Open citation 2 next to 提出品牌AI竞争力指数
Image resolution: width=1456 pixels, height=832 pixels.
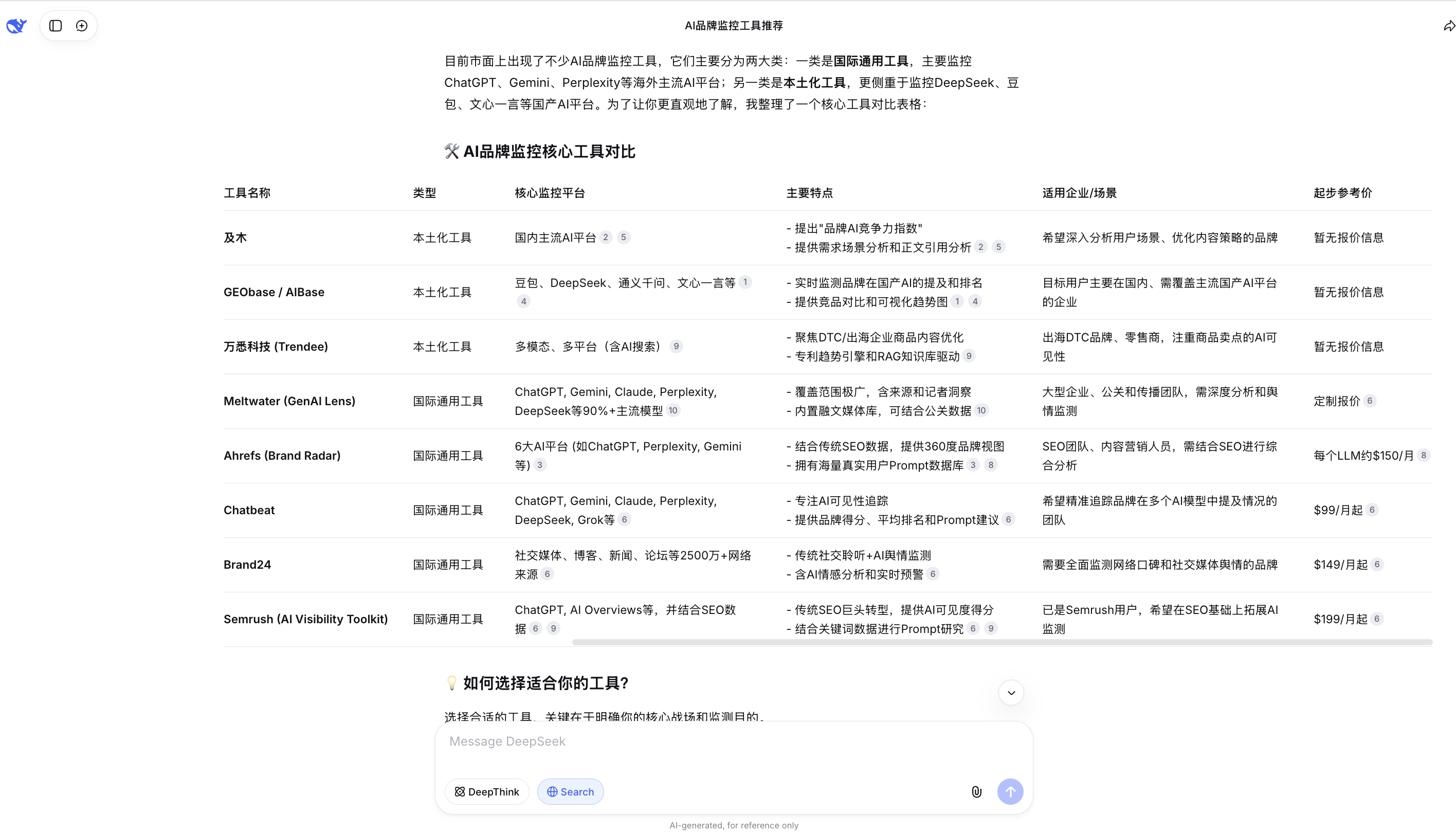pyautogui.click(x=981, y=247)
